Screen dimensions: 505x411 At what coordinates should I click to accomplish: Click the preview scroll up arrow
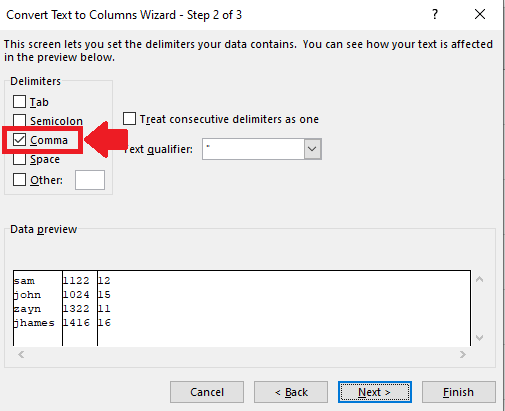point(479,279)
